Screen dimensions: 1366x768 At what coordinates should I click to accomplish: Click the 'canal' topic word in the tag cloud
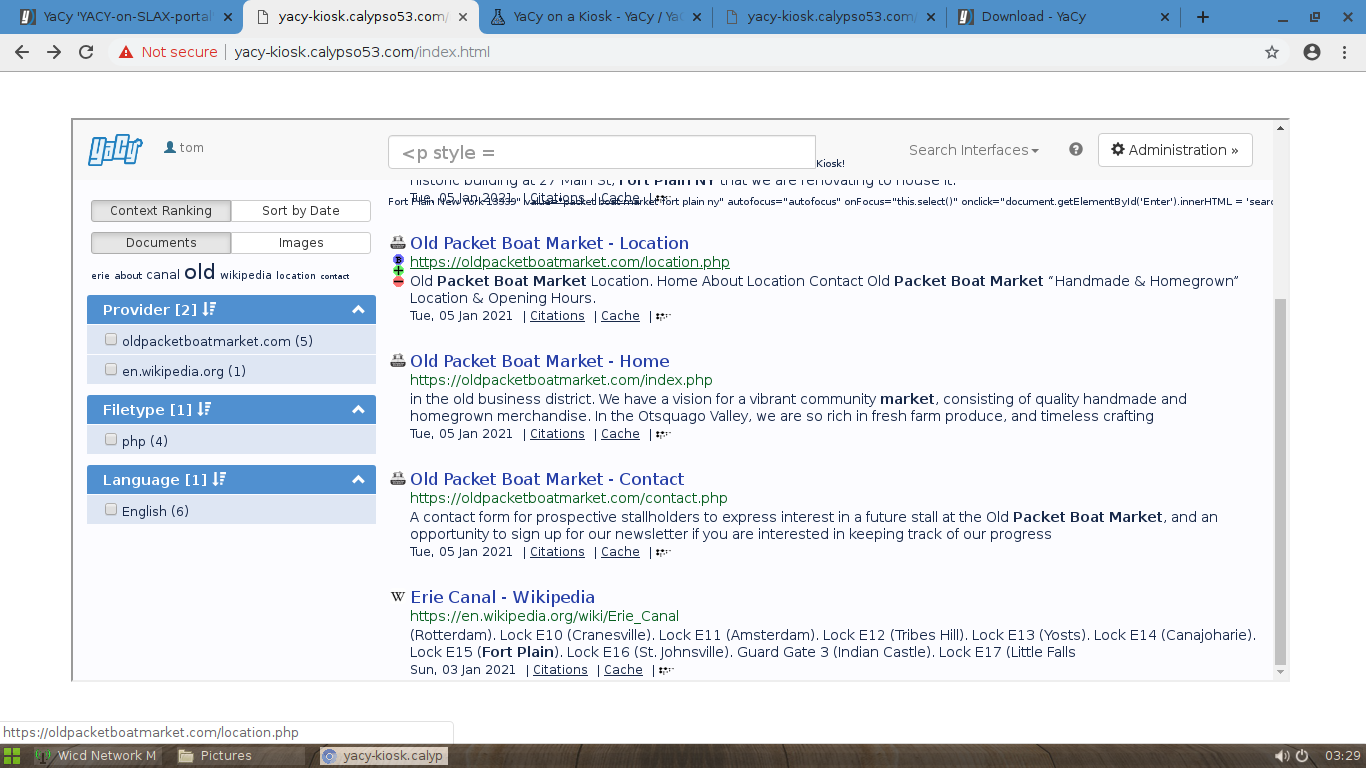pos(163,274)
